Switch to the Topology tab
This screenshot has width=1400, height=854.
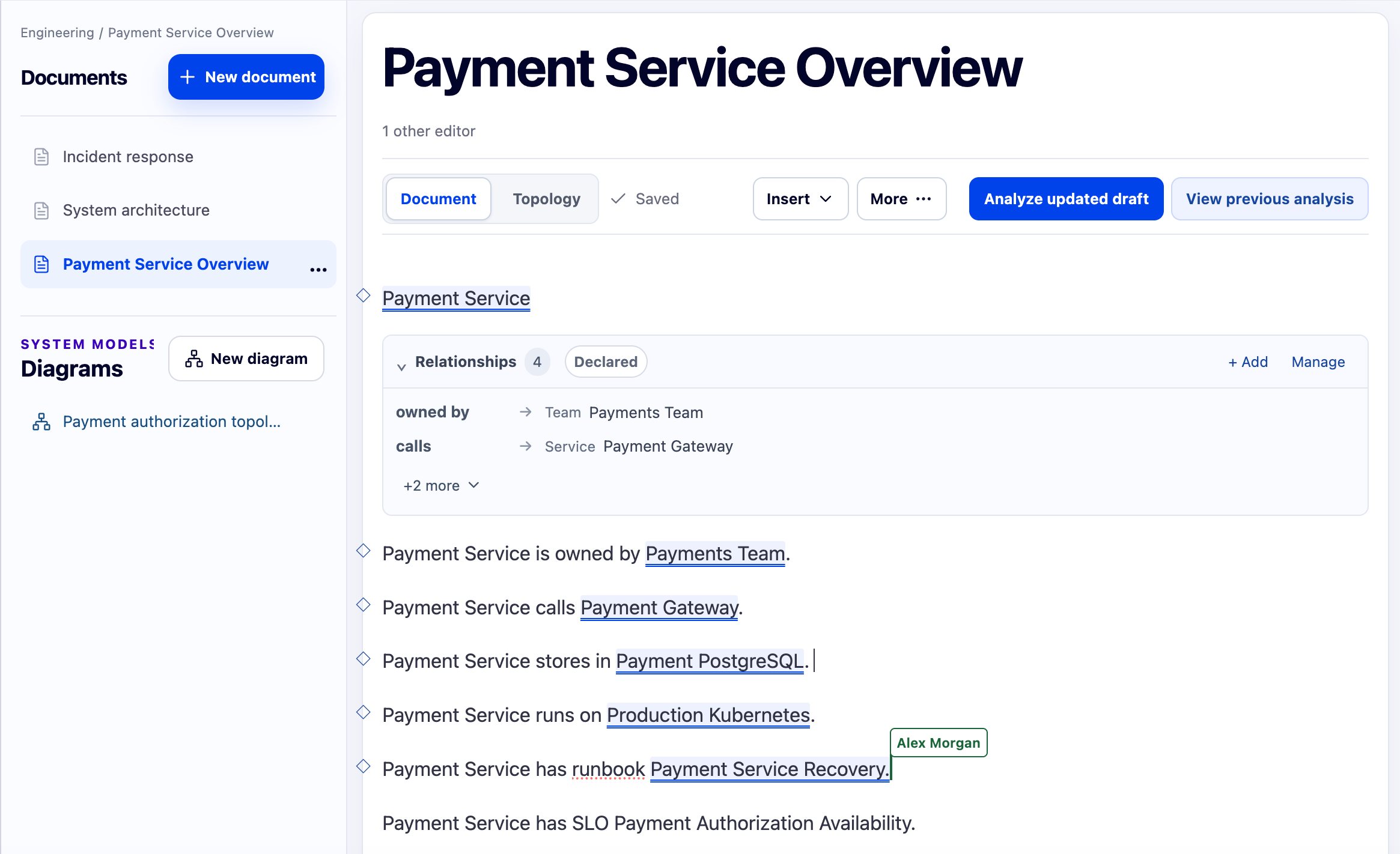(547, 199)
